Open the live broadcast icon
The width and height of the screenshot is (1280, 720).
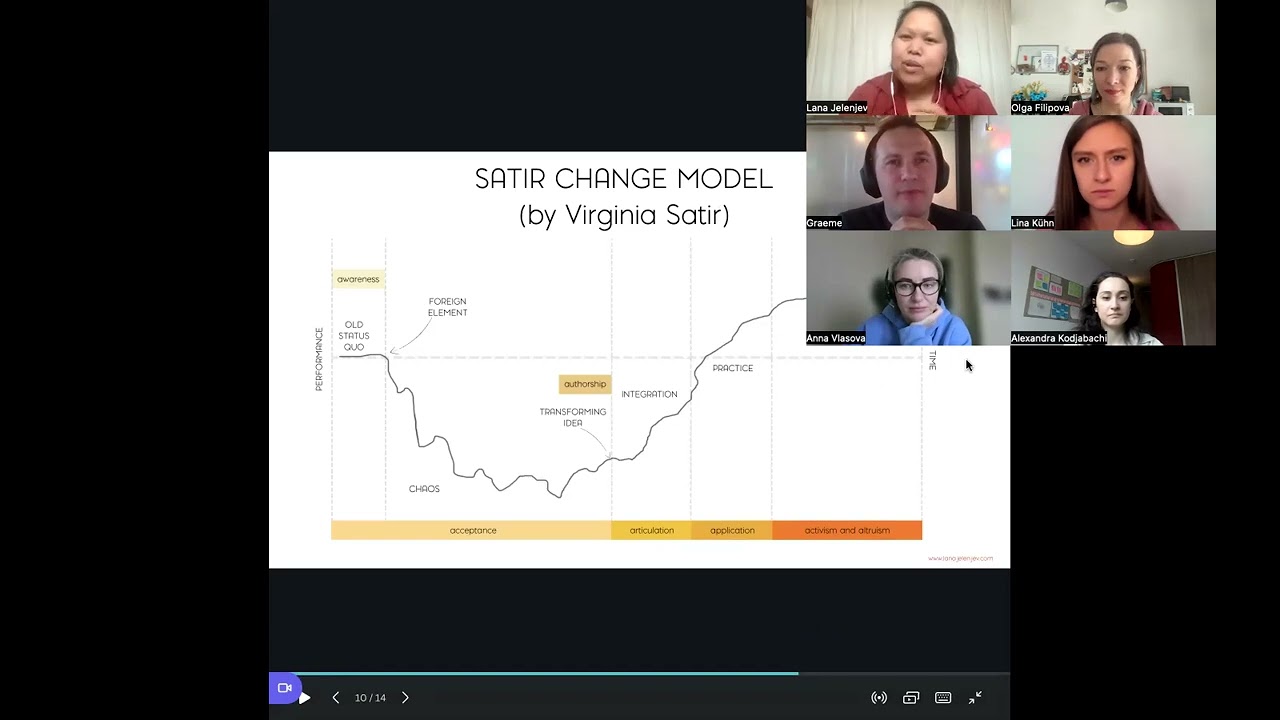click(879, 698)
